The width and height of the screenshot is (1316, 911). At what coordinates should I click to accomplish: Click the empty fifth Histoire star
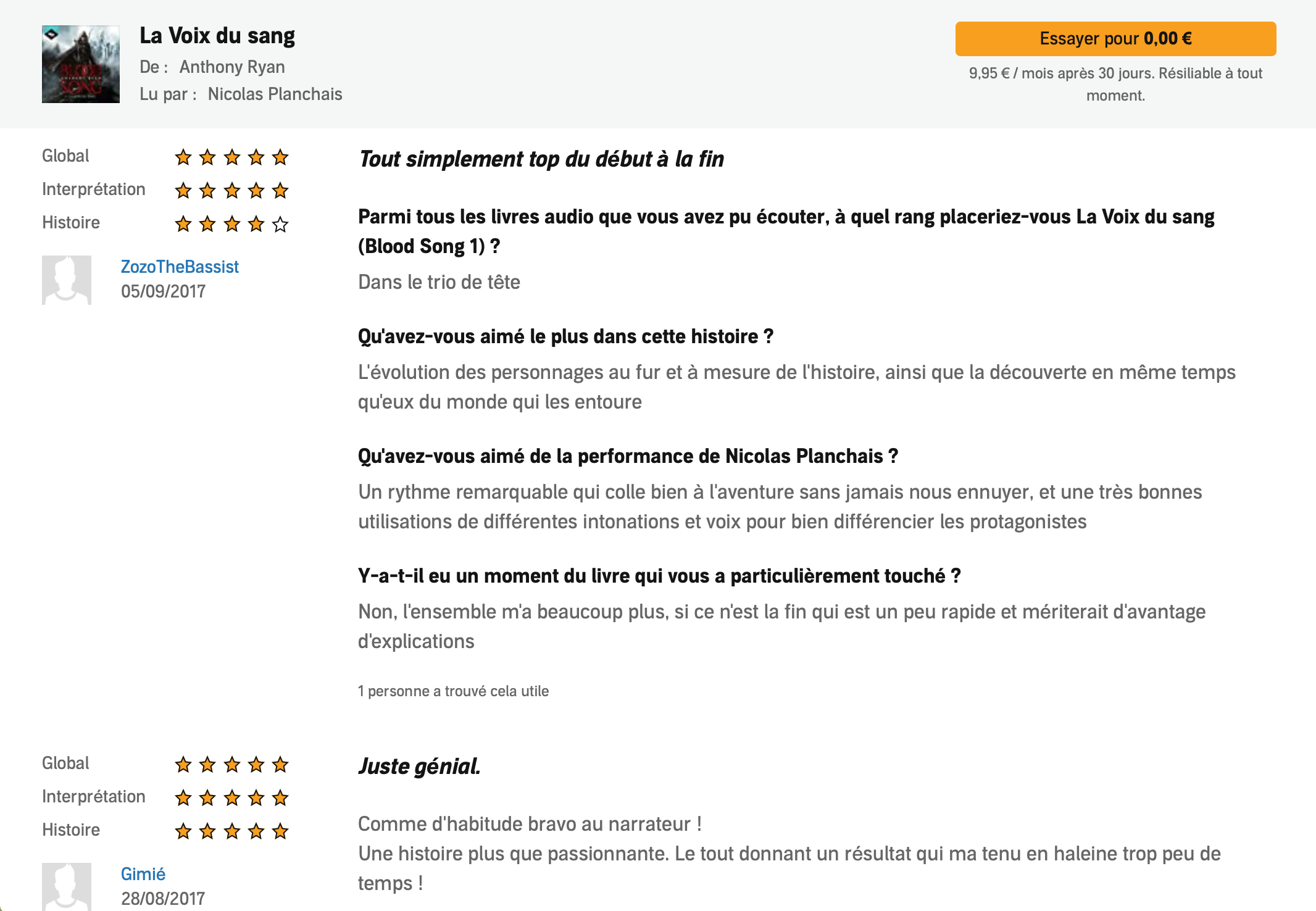pyautogui.click(x=280, y=223)
